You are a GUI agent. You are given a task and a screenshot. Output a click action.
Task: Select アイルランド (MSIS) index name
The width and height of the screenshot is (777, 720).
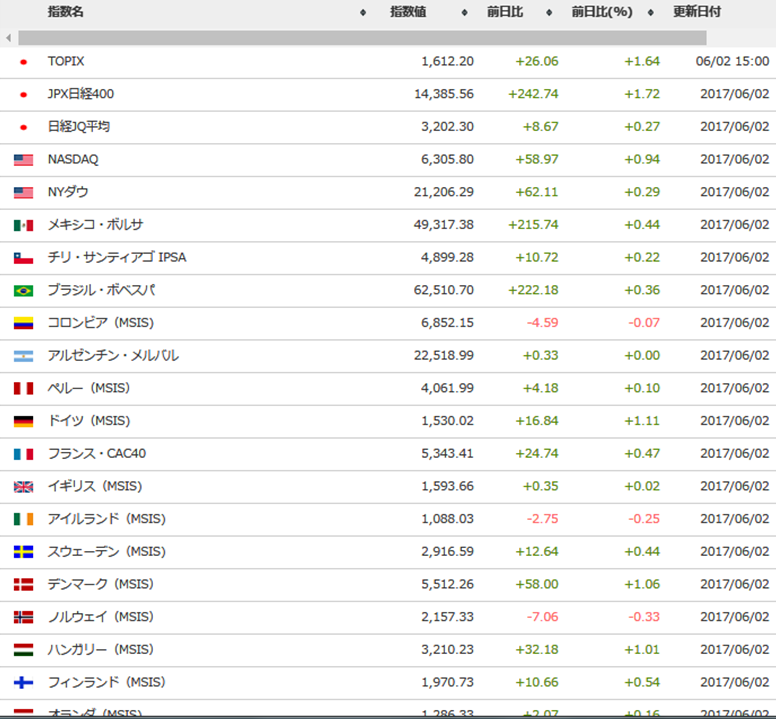(x=107, y=519)
